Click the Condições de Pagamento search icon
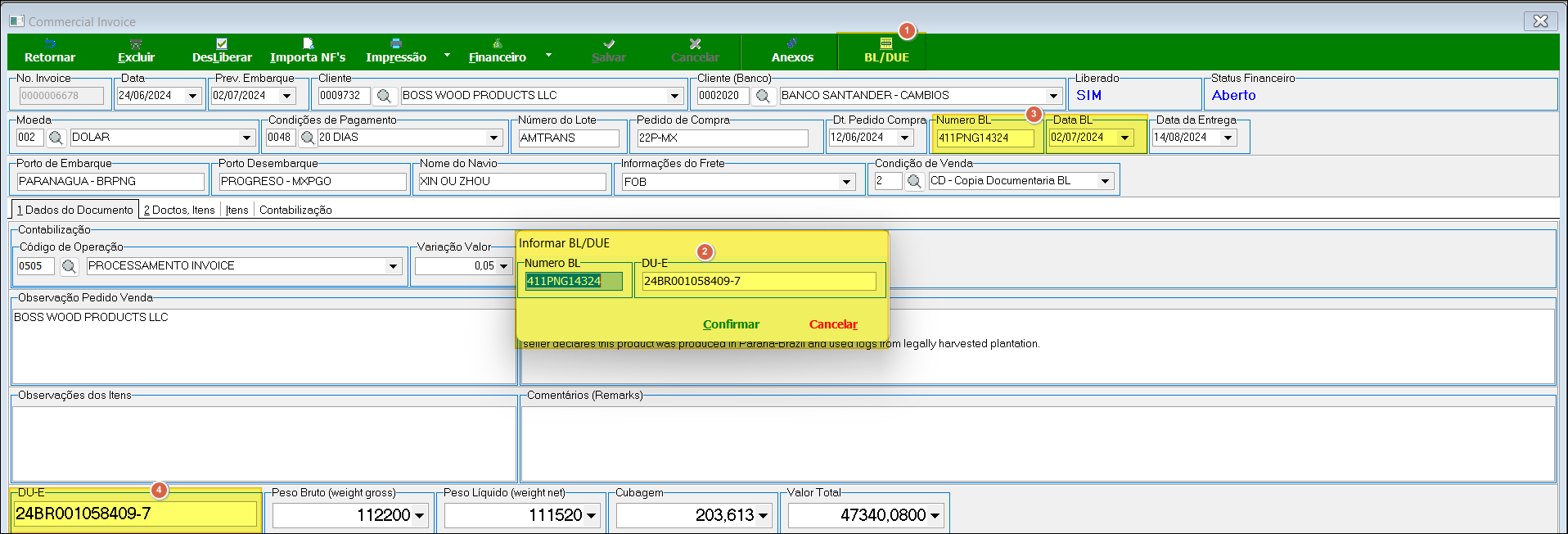The width and height of the screenshot is (1568, 534). 308,138
